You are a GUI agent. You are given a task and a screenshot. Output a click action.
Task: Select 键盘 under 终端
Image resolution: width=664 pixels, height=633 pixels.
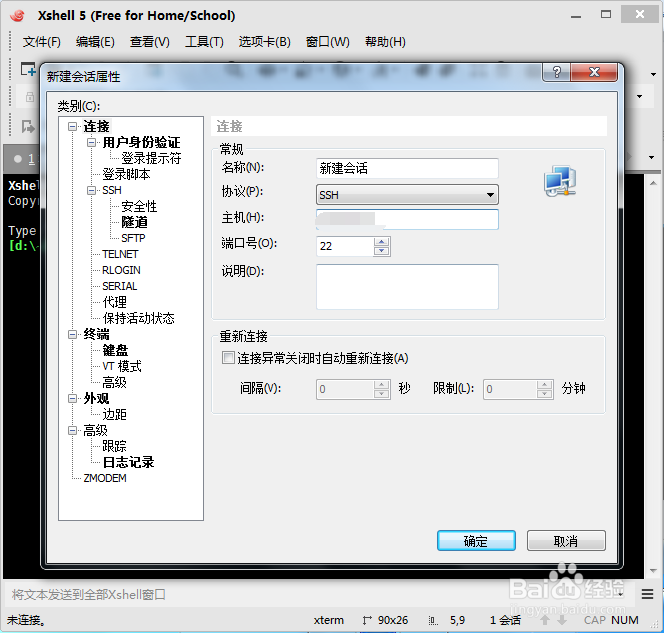coord(115,350)
